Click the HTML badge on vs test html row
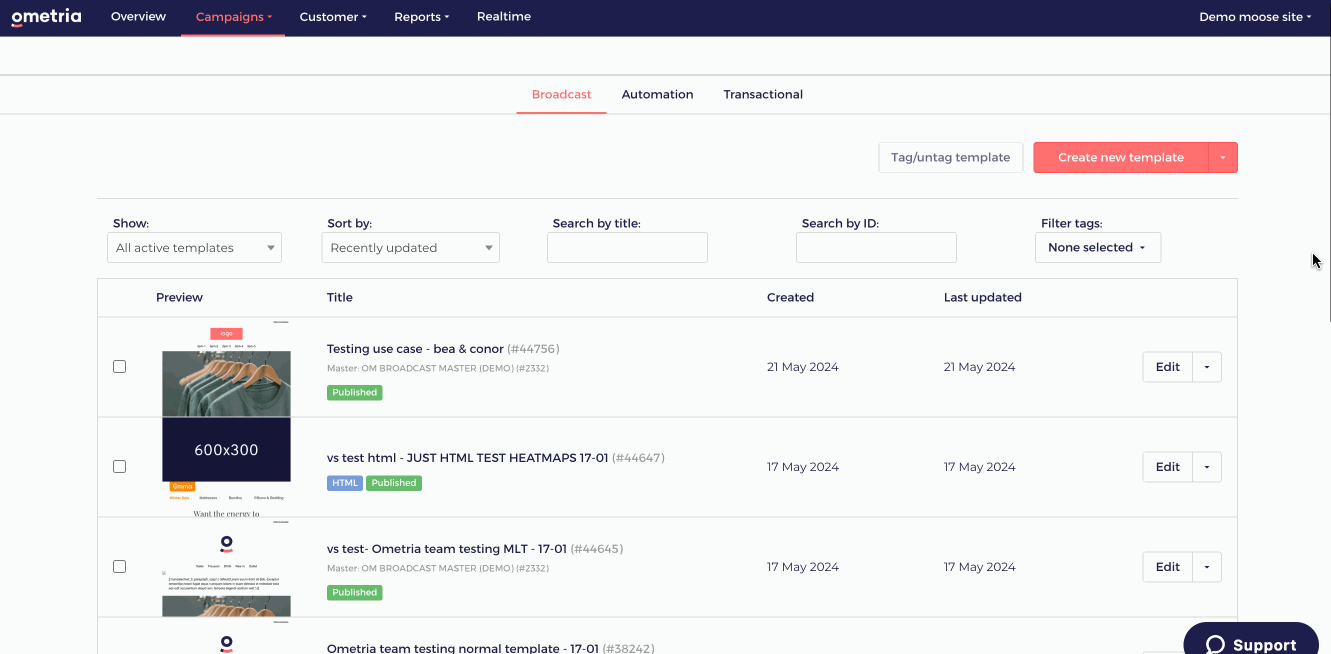 pos(345,483)
